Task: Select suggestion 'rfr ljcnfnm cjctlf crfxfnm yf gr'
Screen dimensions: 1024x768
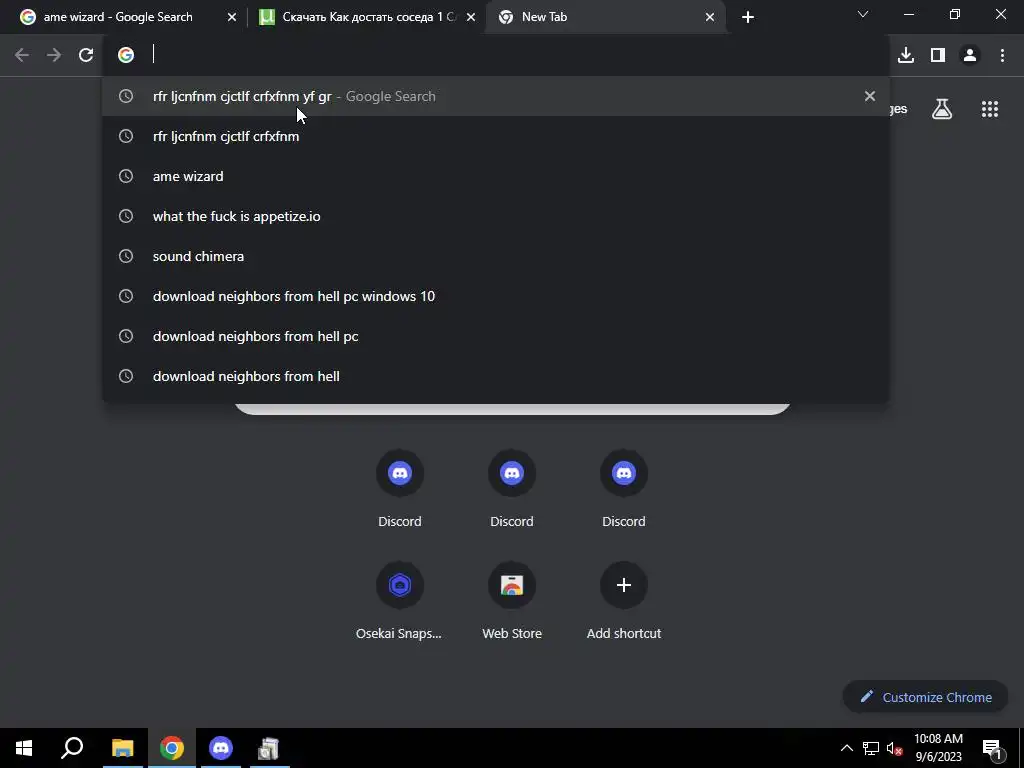Action: pos(495,96)
